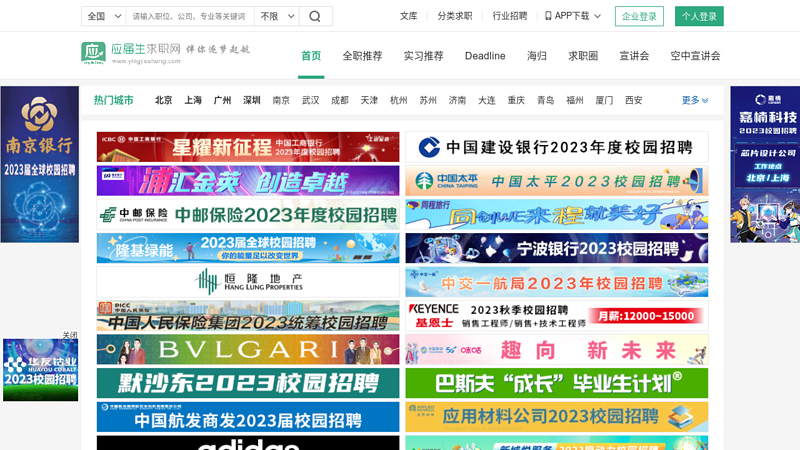The height and width of the screenshot is (450, 800).
Task: Select the 海归 tab
Action: pos(537,56)
